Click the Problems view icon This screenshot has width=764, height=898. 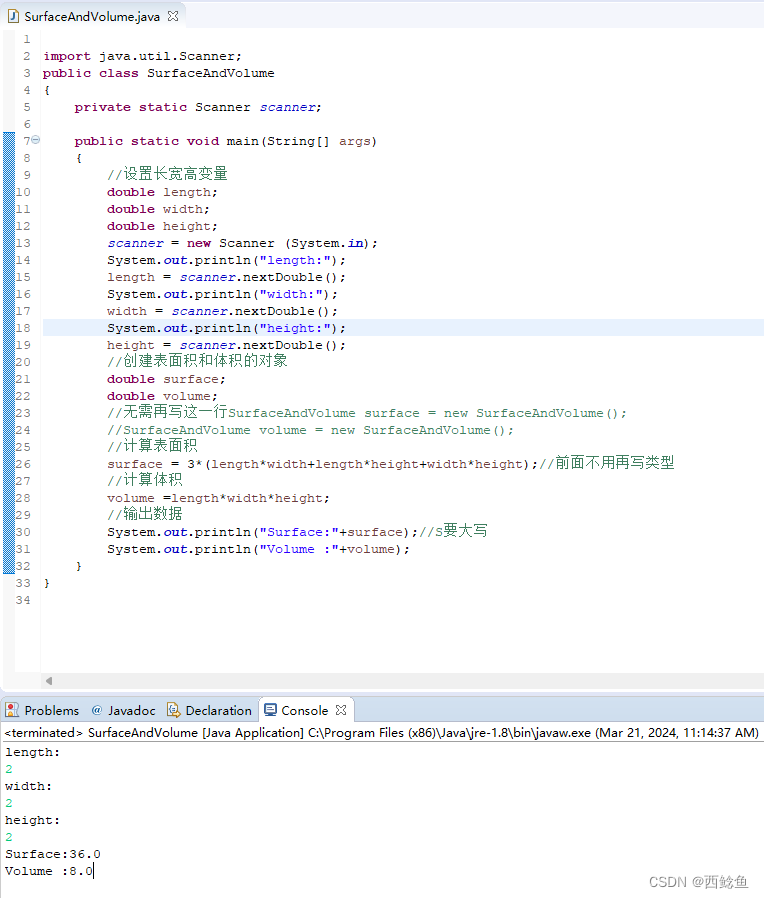pyautogui.click(x=11, y=710)
